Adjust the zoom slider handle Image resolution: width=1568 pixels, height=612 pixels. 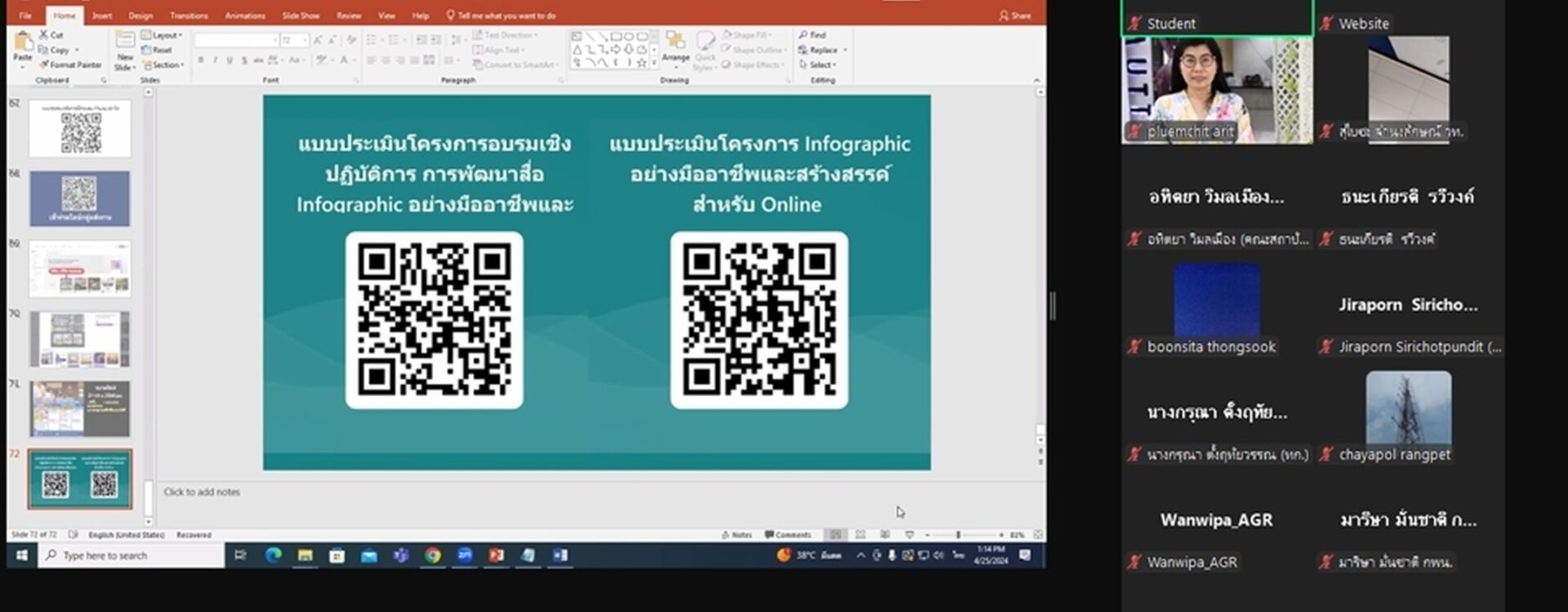(958, 535)
